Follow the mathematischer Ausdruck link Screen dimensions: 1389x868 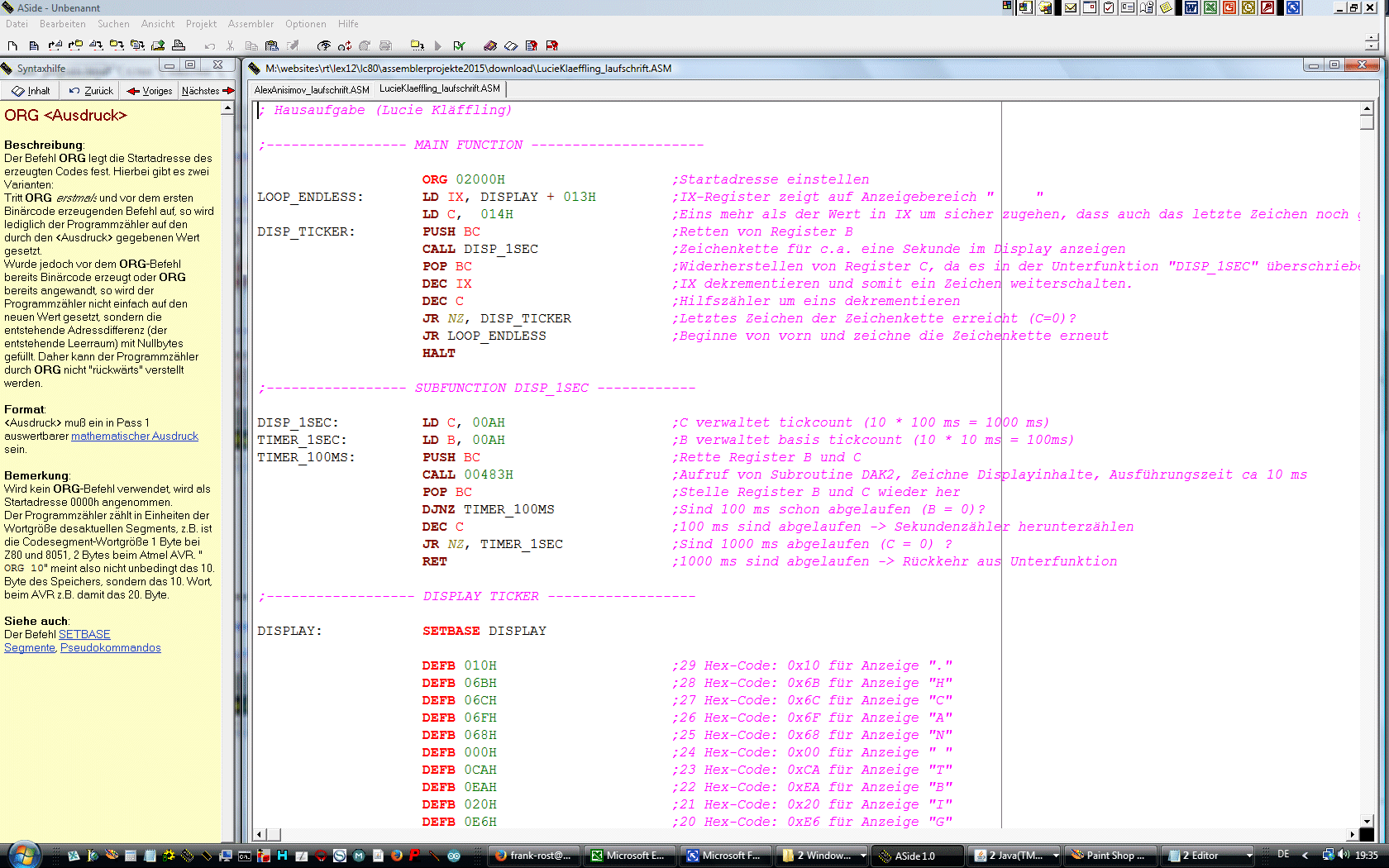coord(135,436)
